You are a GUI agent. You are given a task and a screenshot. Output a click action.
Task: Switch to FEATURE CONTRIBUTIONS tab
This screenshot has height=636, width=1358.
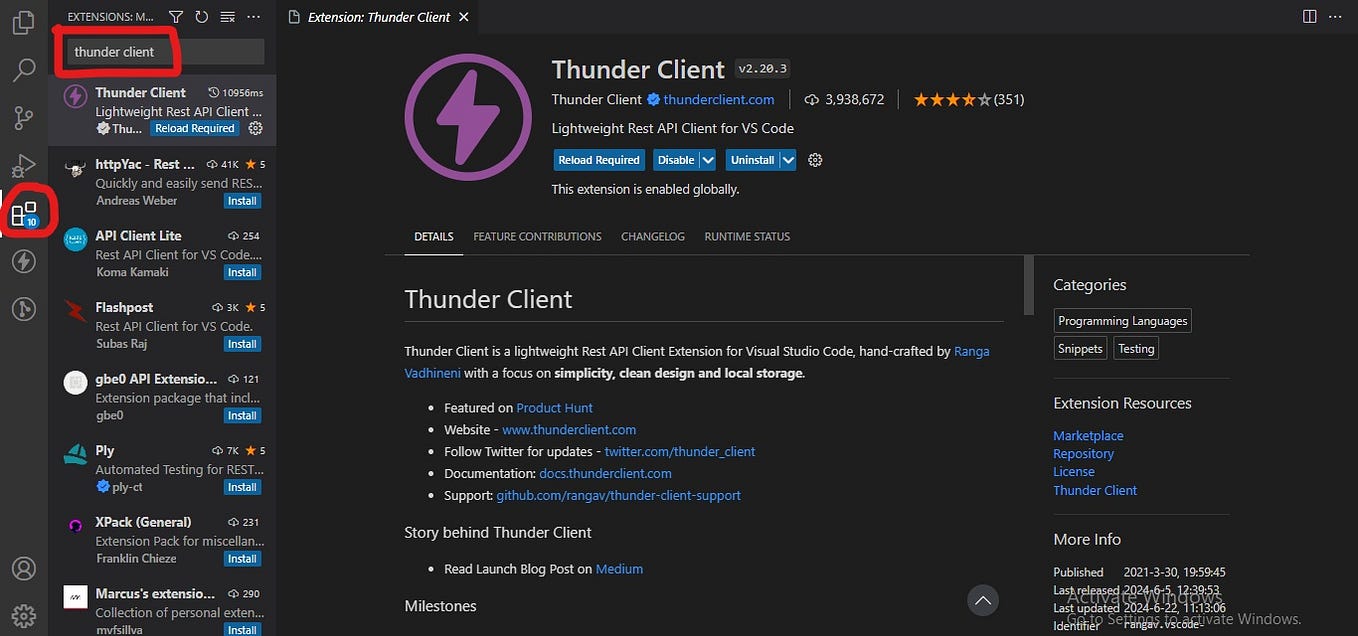pos(537,237)
